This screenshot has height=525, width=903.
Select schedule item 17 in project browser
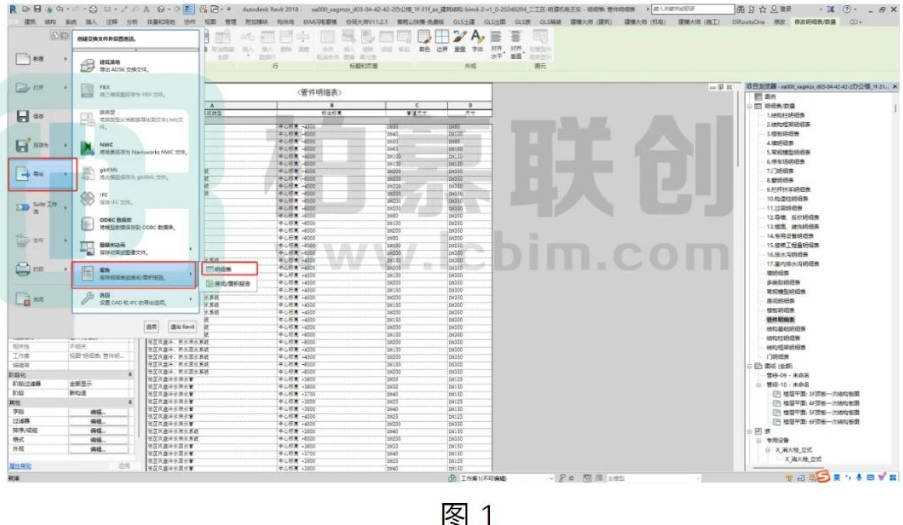[792, 264]
